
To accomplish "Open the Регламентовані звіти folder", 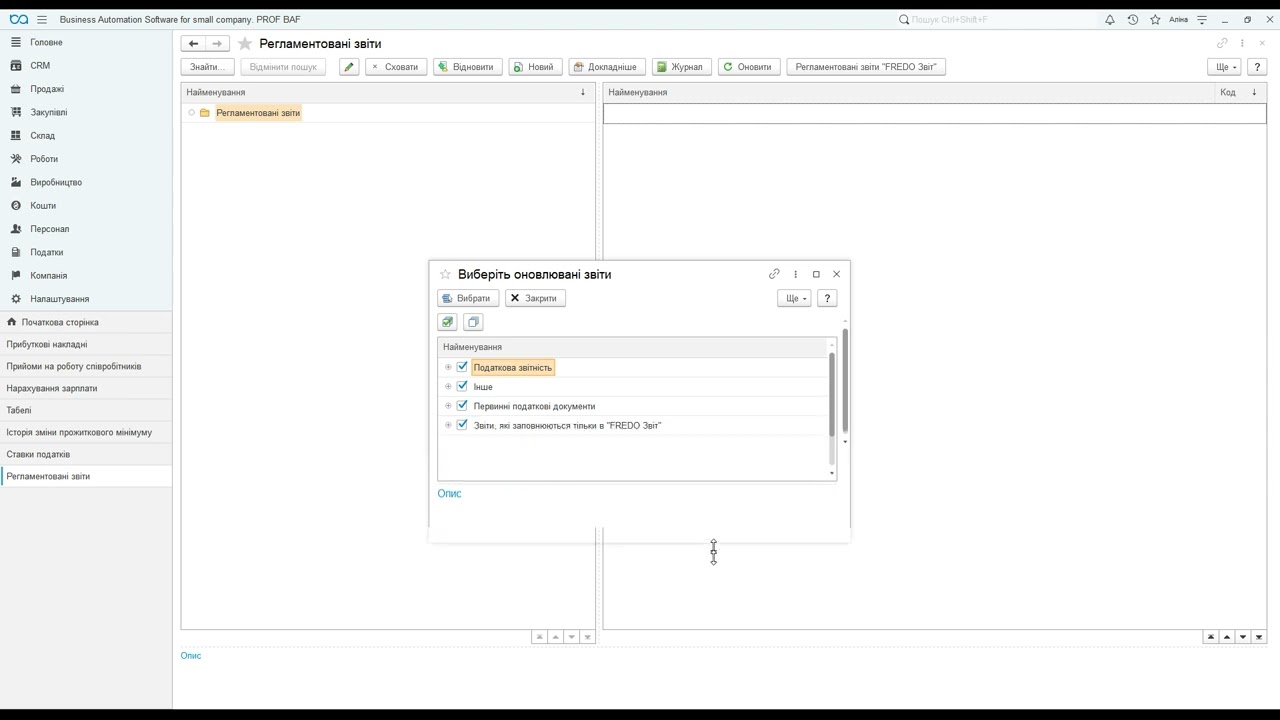I will point(258,113).
